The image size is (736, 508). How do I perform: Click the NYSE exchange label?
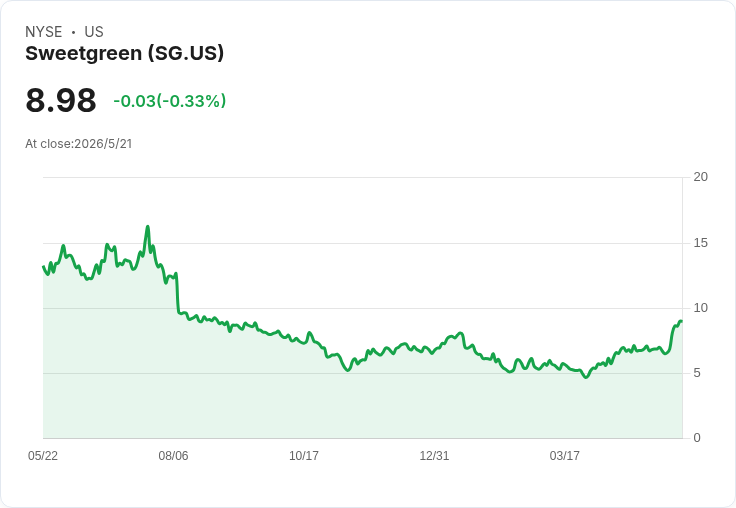(44, 32)
